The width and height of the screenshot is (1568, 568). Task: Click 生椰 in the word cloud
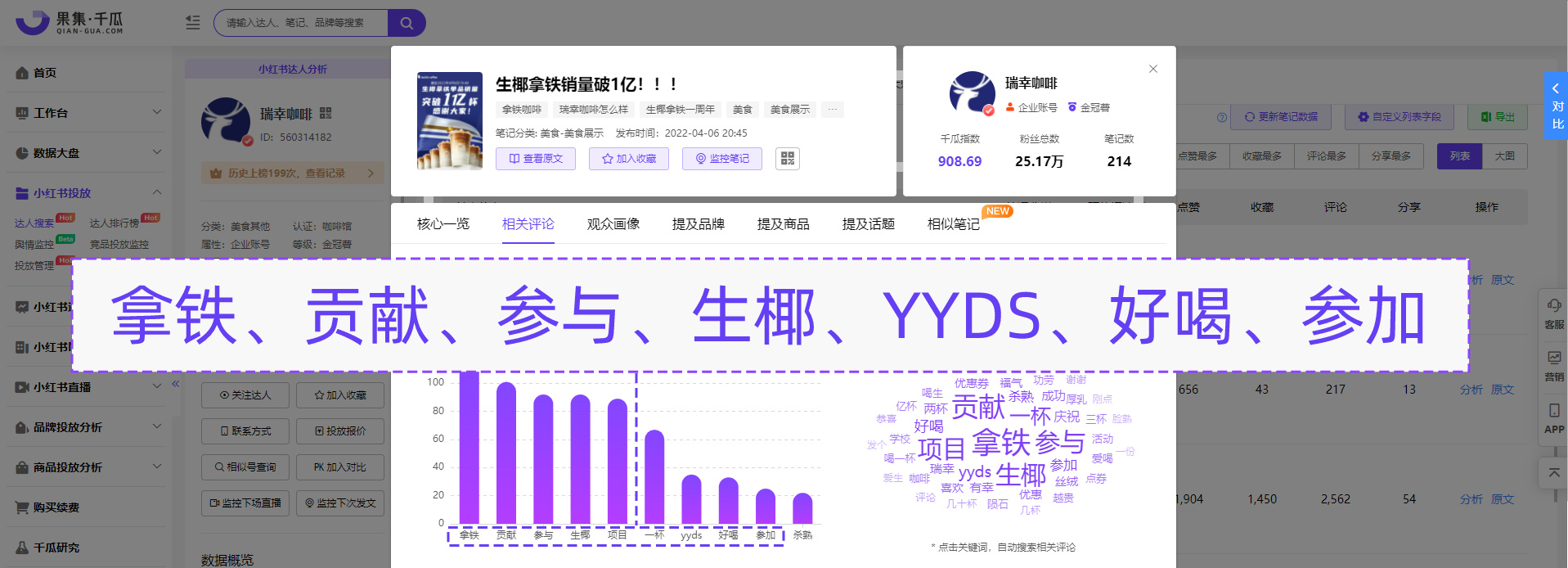[1021, 475]
